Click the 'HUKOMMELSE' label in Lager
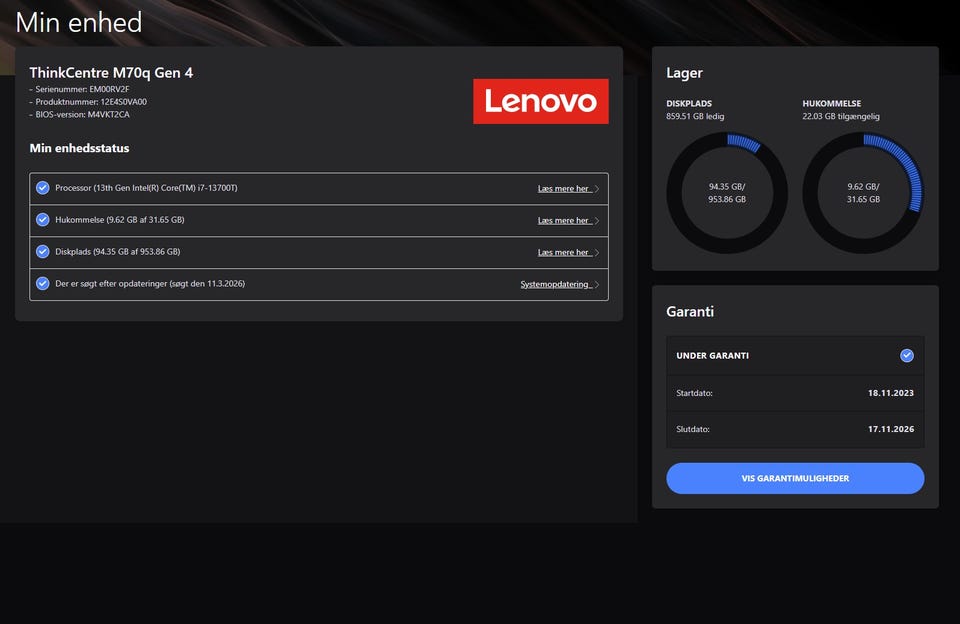This screenshot has width=960, height=624. [x=832, y=103]
